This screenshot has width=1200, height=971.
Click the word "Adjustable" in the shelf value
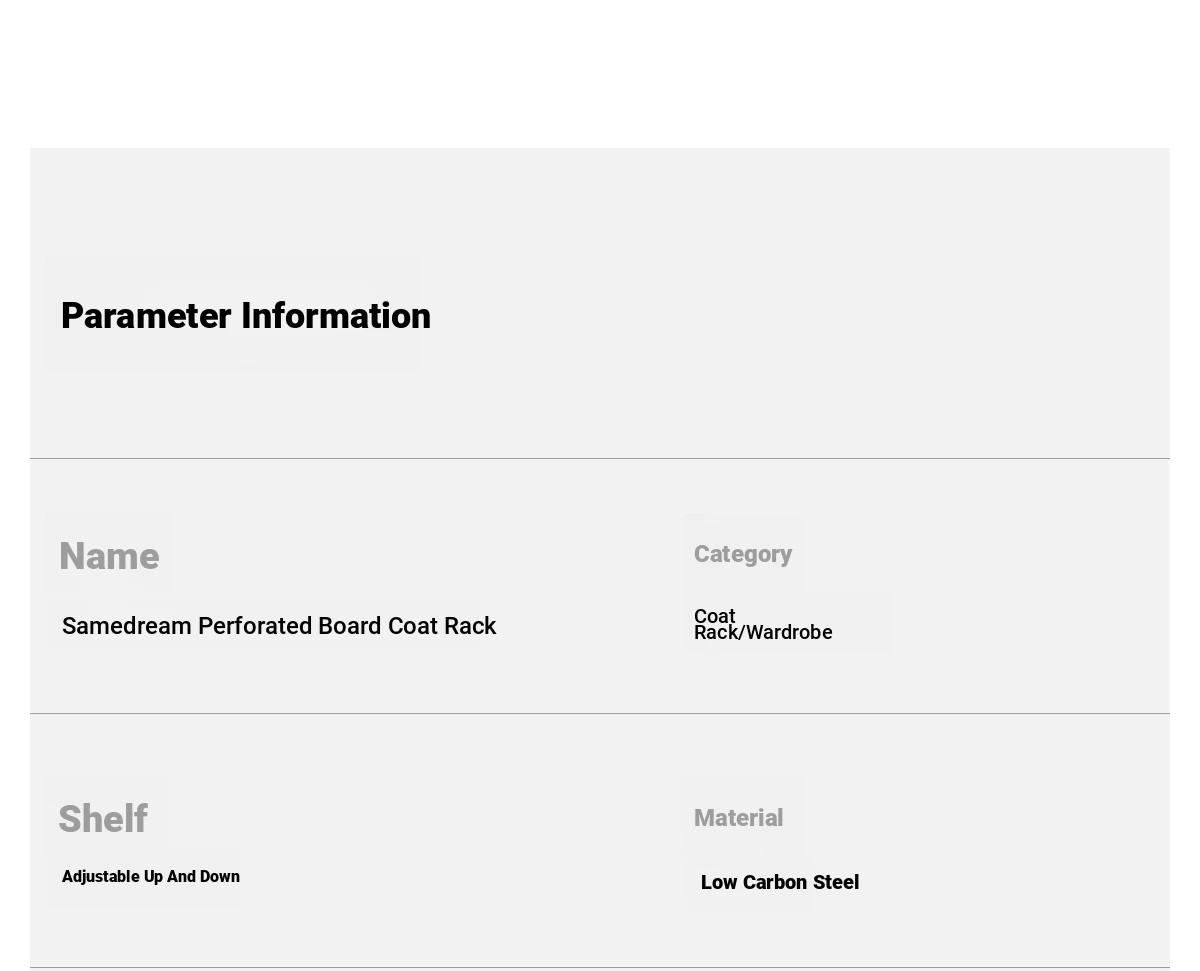tap(101, 877)
